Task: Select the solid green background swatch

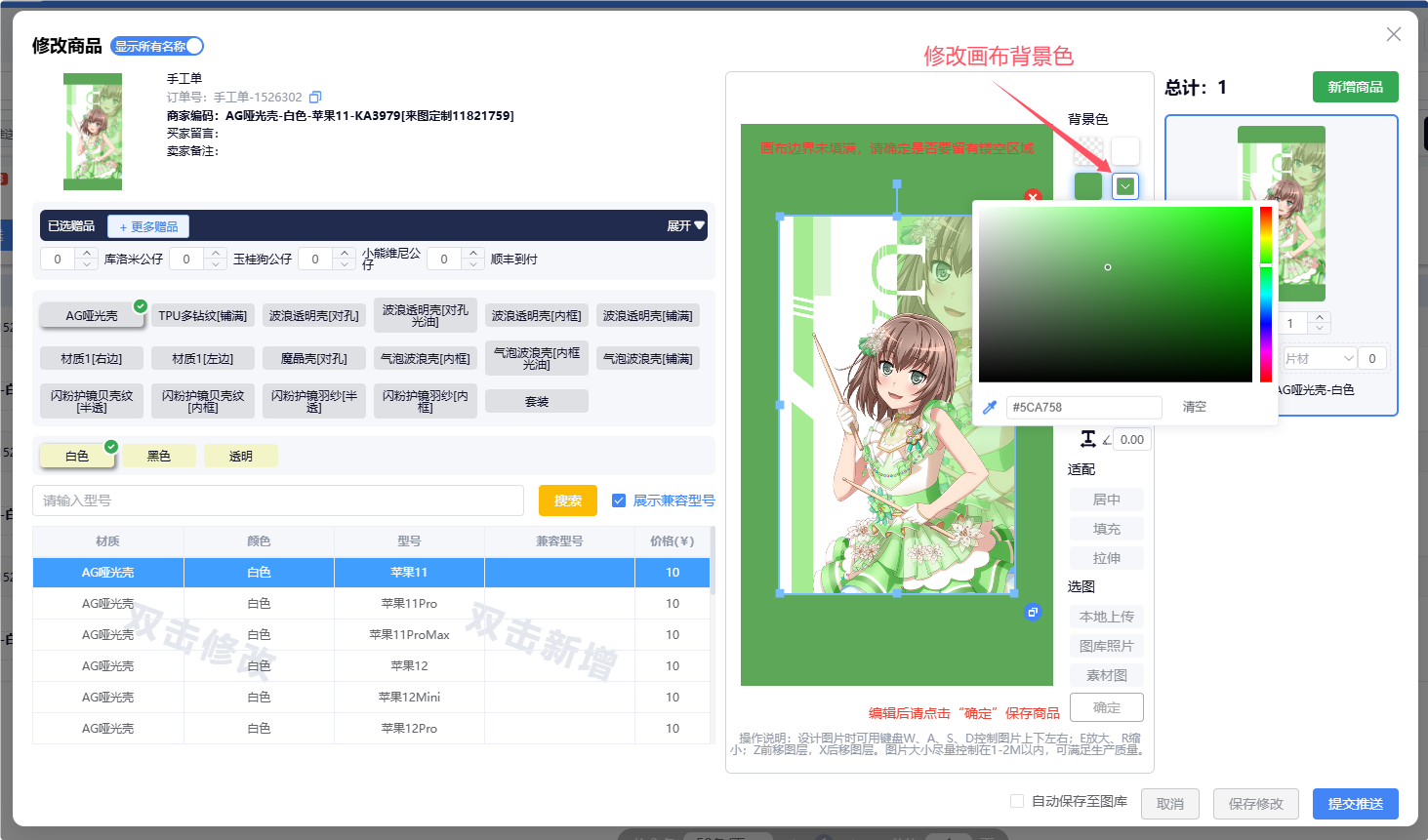Action: [1088, 186]
